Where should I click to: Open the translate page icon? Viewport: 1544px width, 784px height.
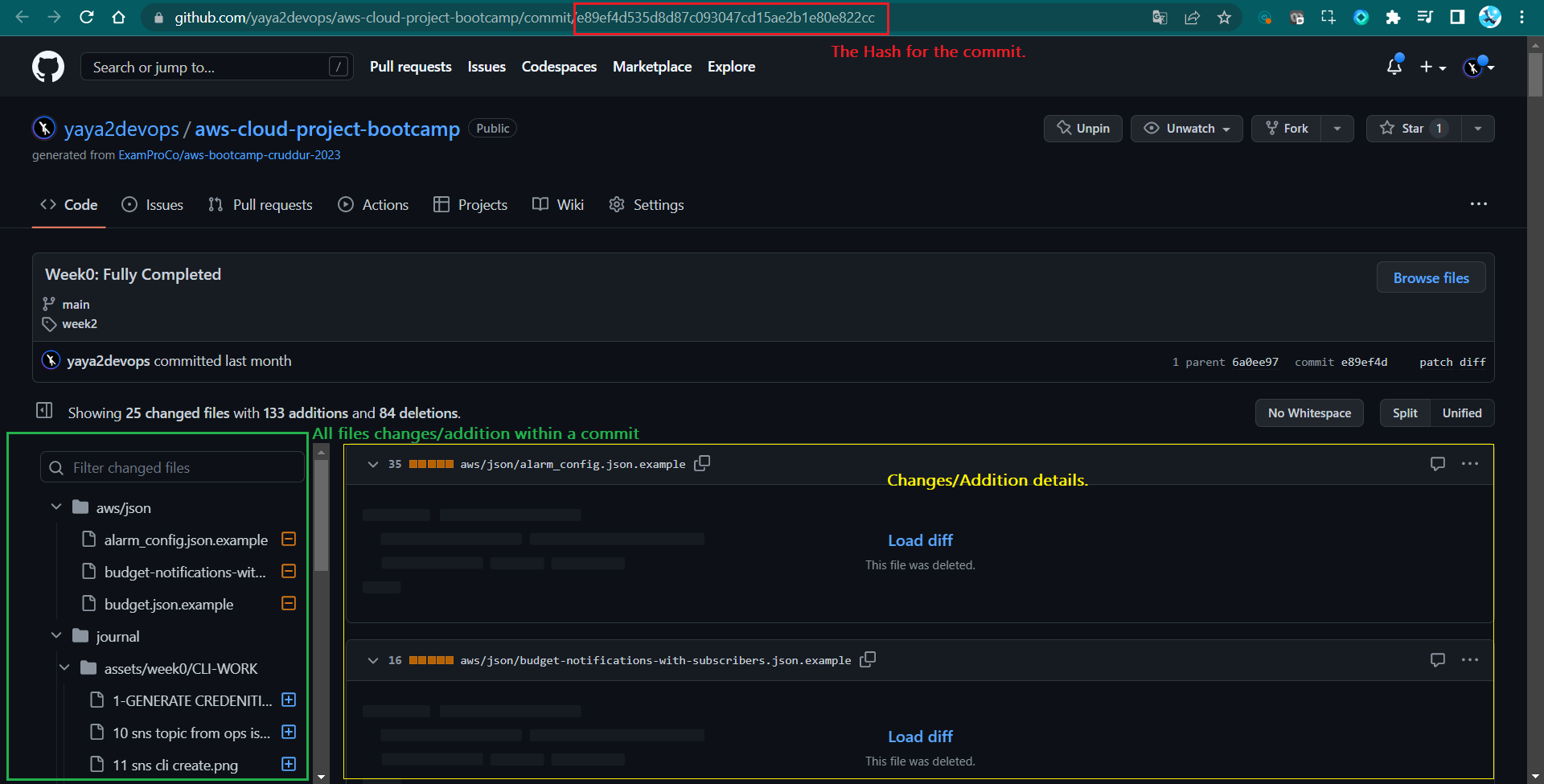[1160, 17]
